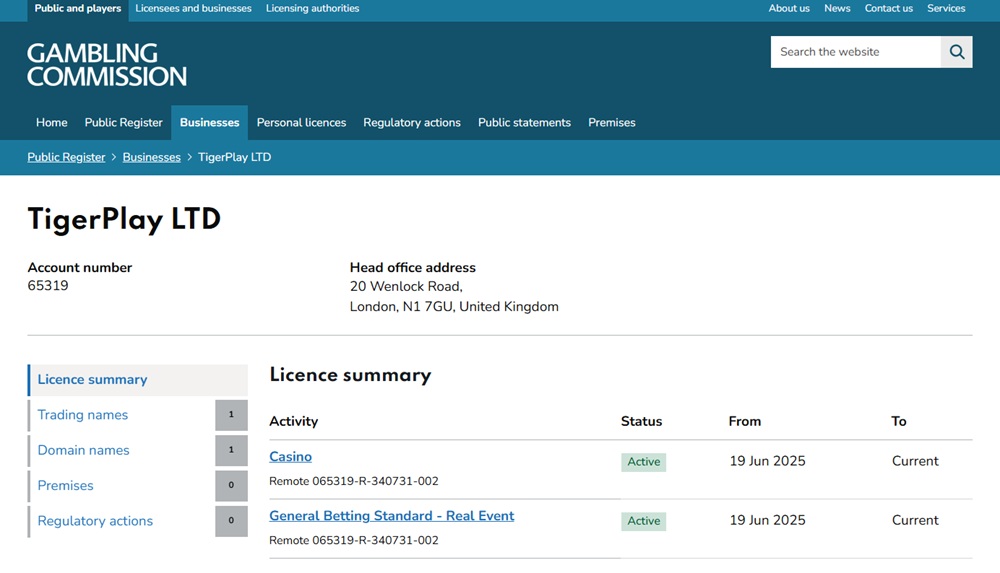The height and width of the screenshot is (573, 1000).
Task: Open Public Register in main navigation
Action: [x=124, y=123]
